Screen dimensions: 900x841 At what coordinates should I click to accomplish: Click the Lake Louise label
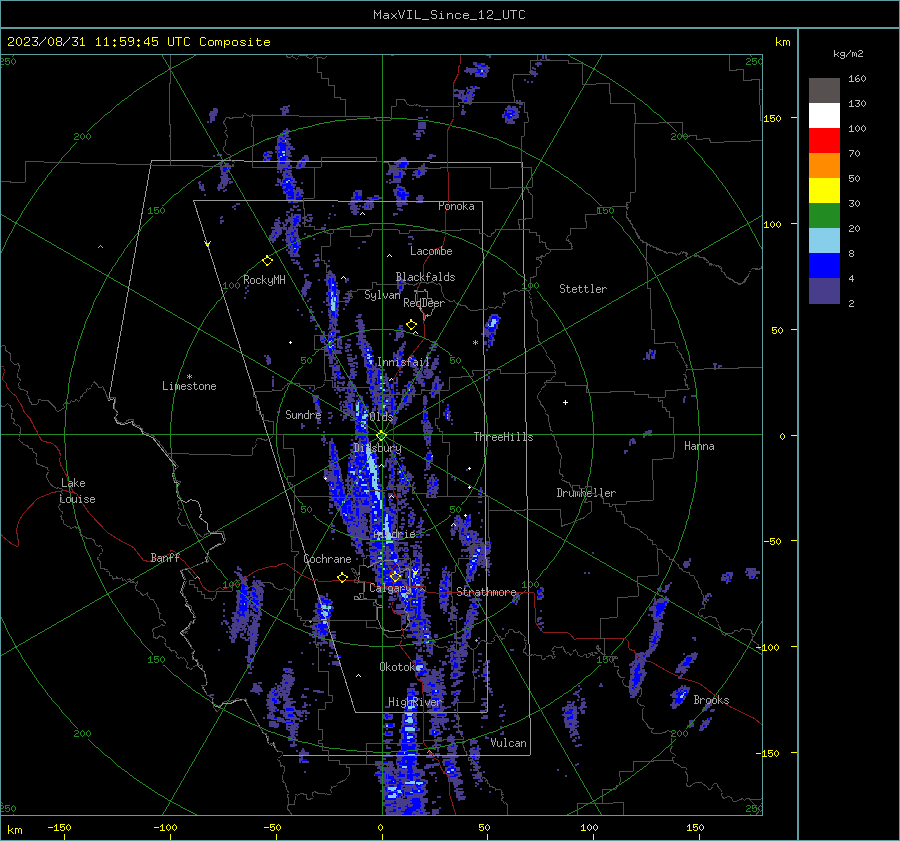77,491
